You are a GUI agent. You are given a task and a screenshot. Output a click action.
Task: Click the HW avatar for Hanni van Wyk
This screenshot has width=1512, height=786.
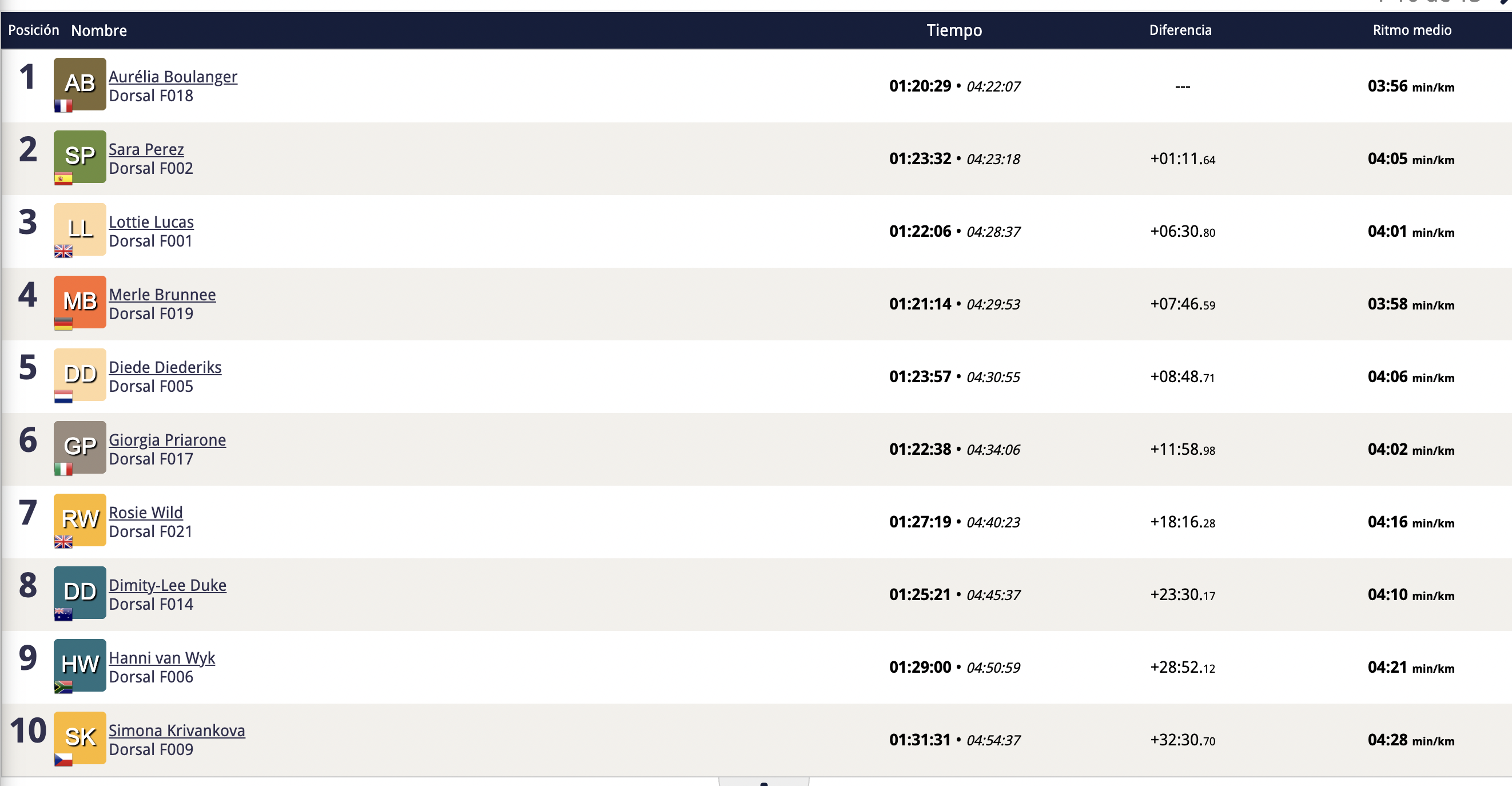pyautogui.click(x=80, y=666)
